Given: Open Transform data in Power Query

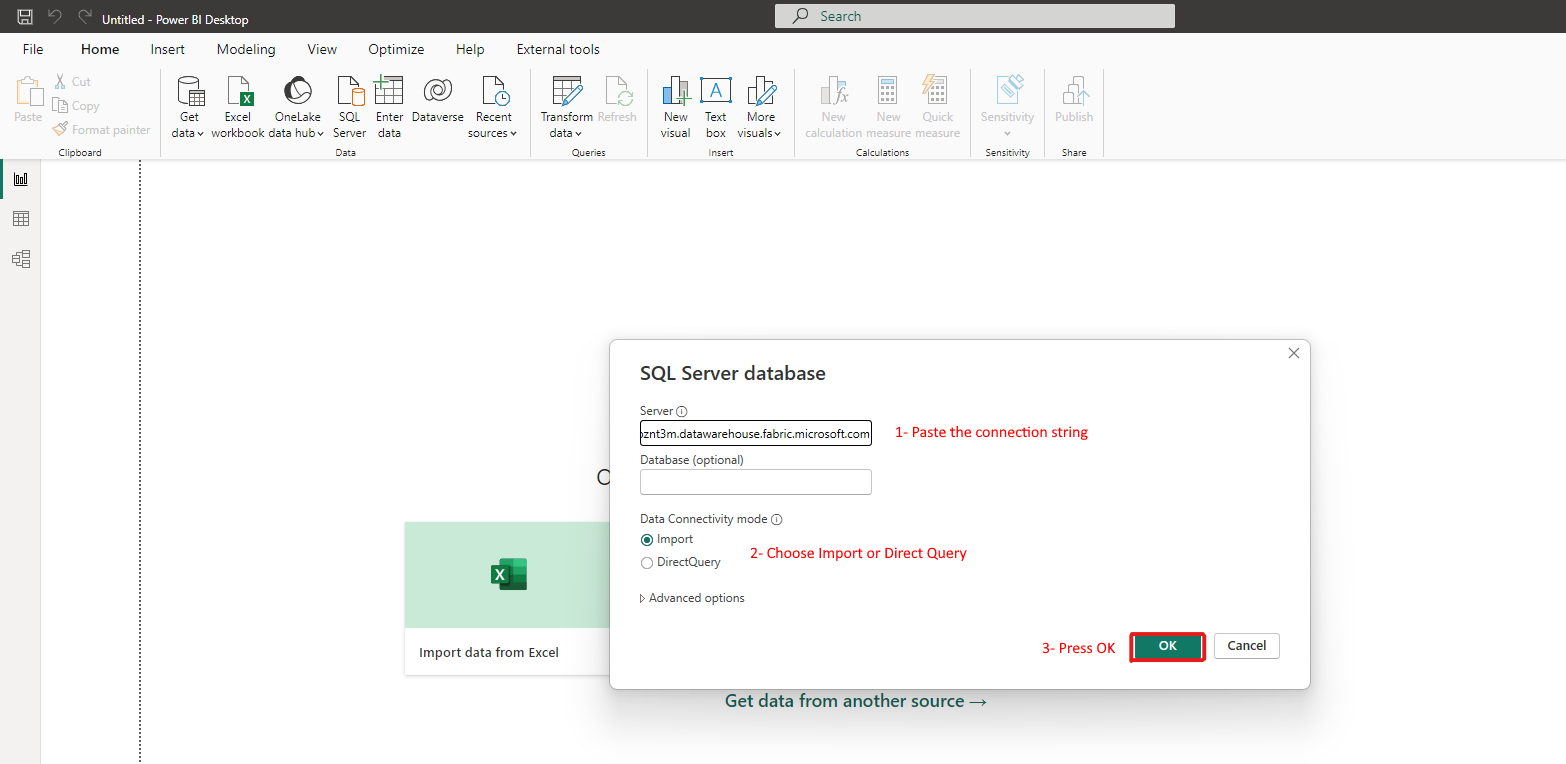Looking at the screenshot, I should [565, 104].
